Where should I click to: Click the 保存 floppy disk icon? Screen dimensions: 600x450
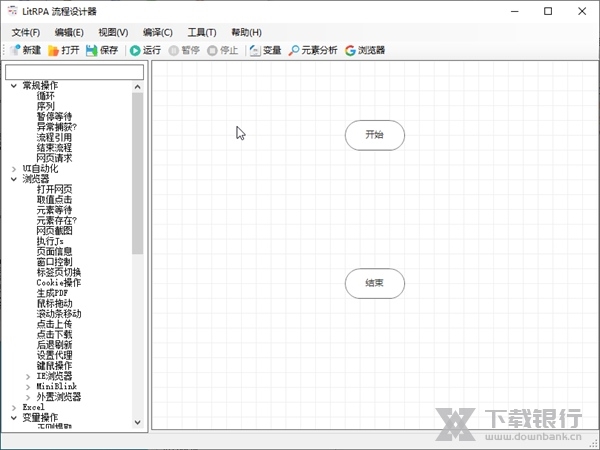[91, 50]
